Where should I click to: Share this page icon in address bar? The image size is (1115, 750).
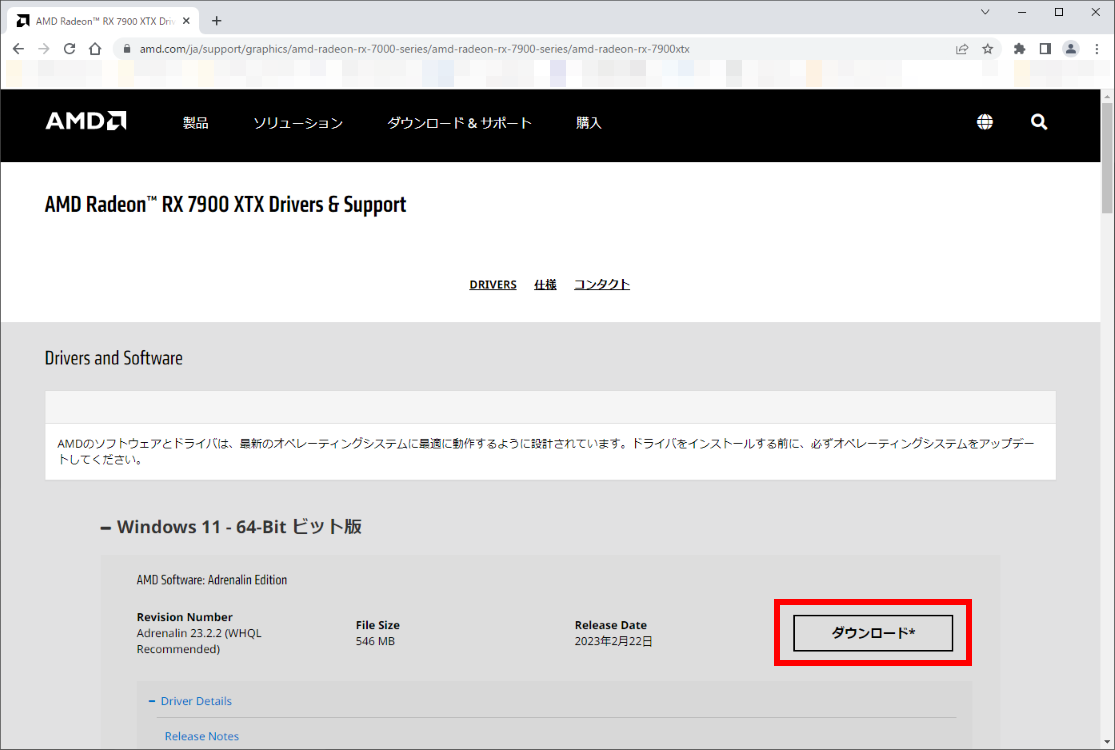(962, 49)
